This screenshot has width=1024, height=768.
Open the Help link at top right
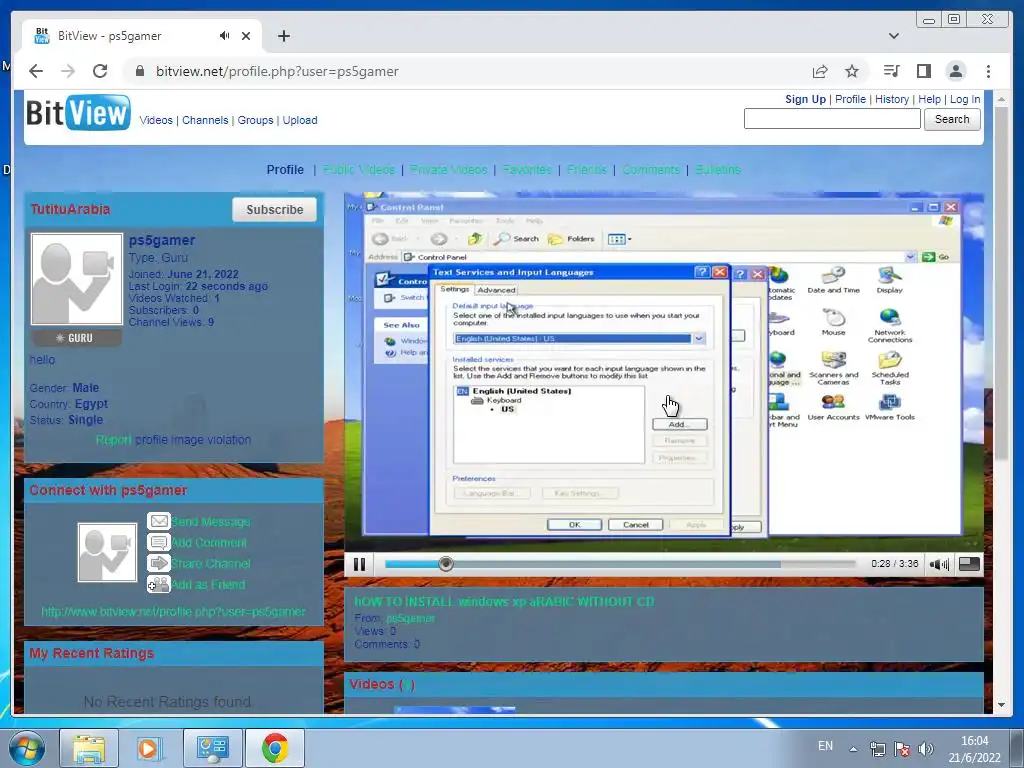[929, 99]
